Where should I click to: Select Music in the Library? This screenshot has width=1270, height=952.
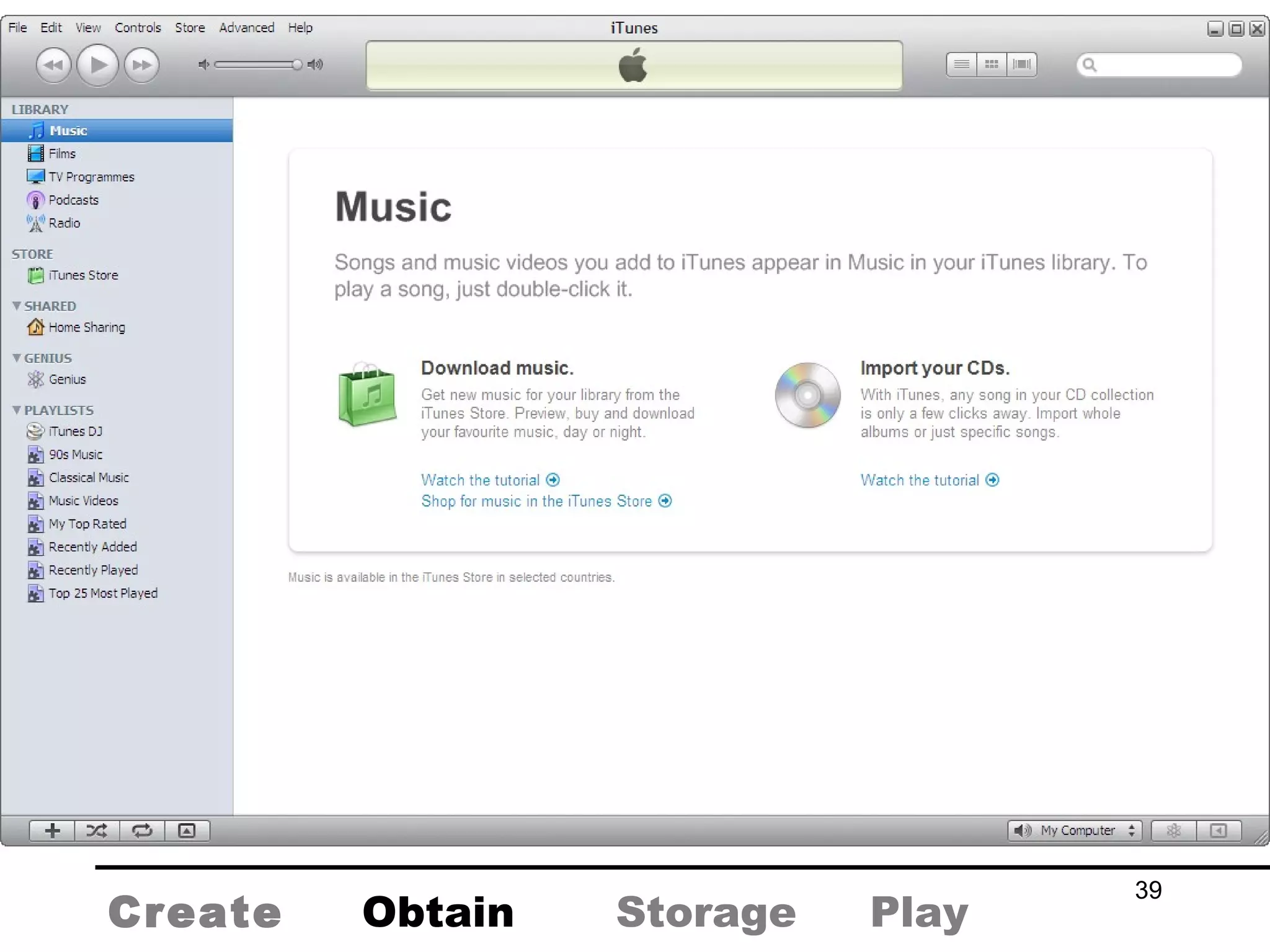pos(117,131)
